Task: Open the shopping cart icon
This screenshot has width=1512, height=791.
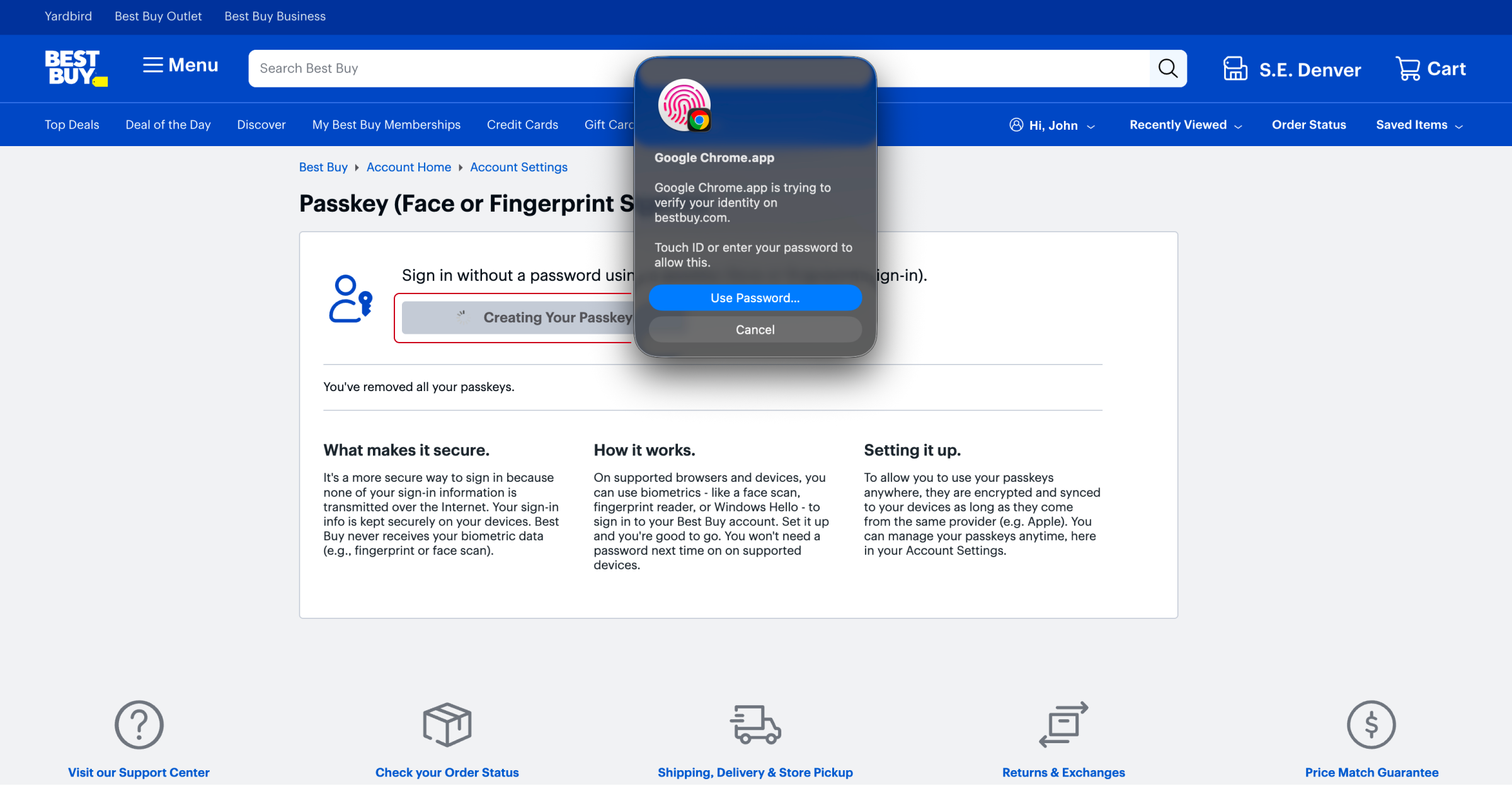Action: (1407, 68)
